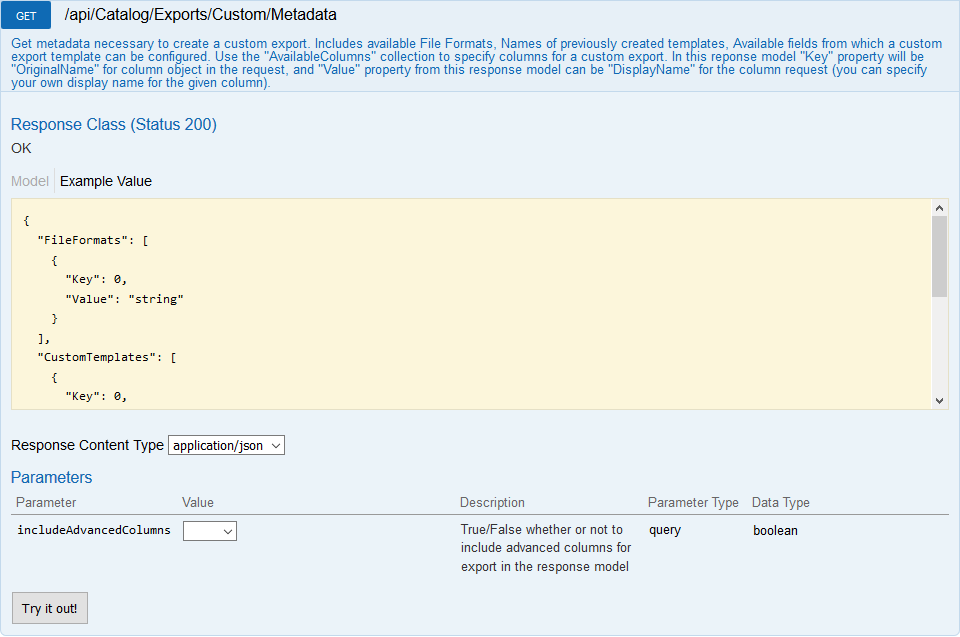Click the "Parameter Type" column header
Screen dimensions: 960x637
point(693,502)
